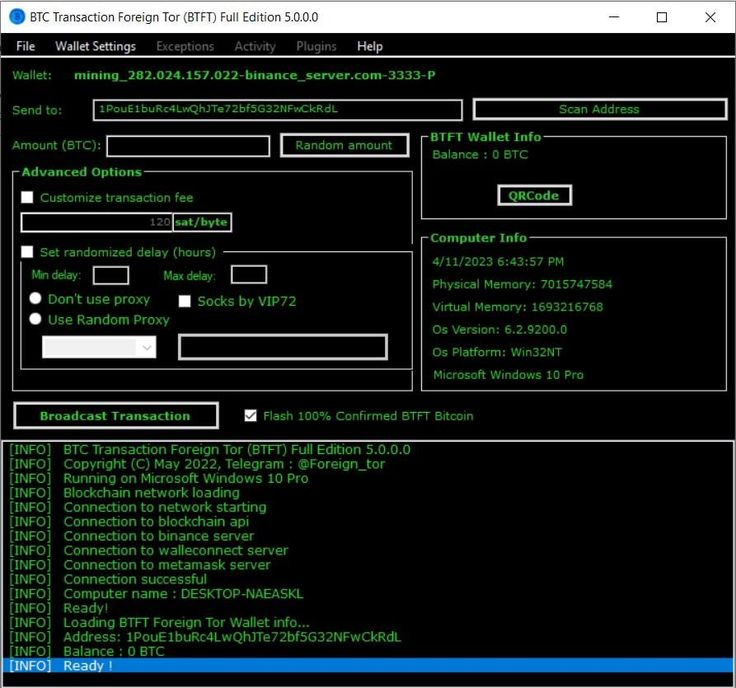Click the sat/byte unit button
Screen dimensions: 736x688
[x=203, y=222]
